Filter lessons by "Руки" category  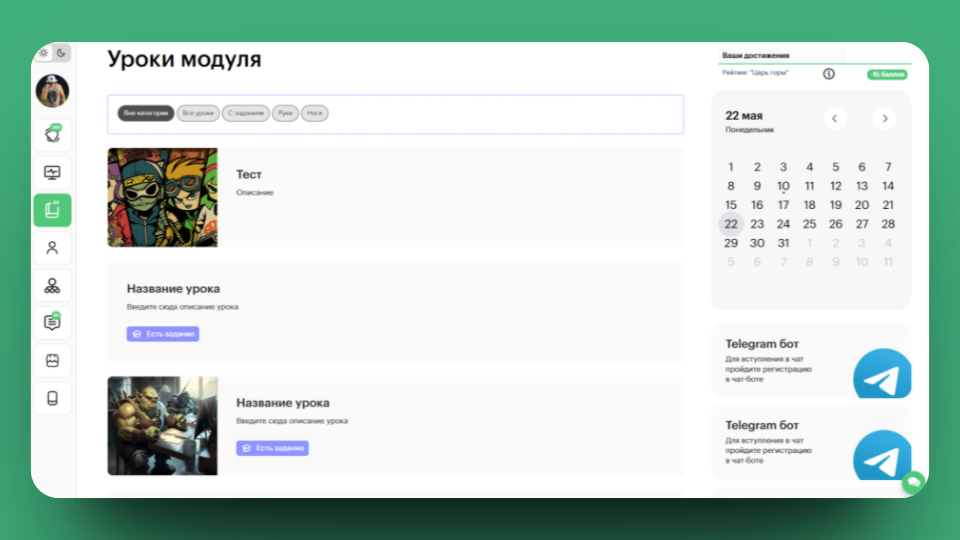(x=286, y=114)
